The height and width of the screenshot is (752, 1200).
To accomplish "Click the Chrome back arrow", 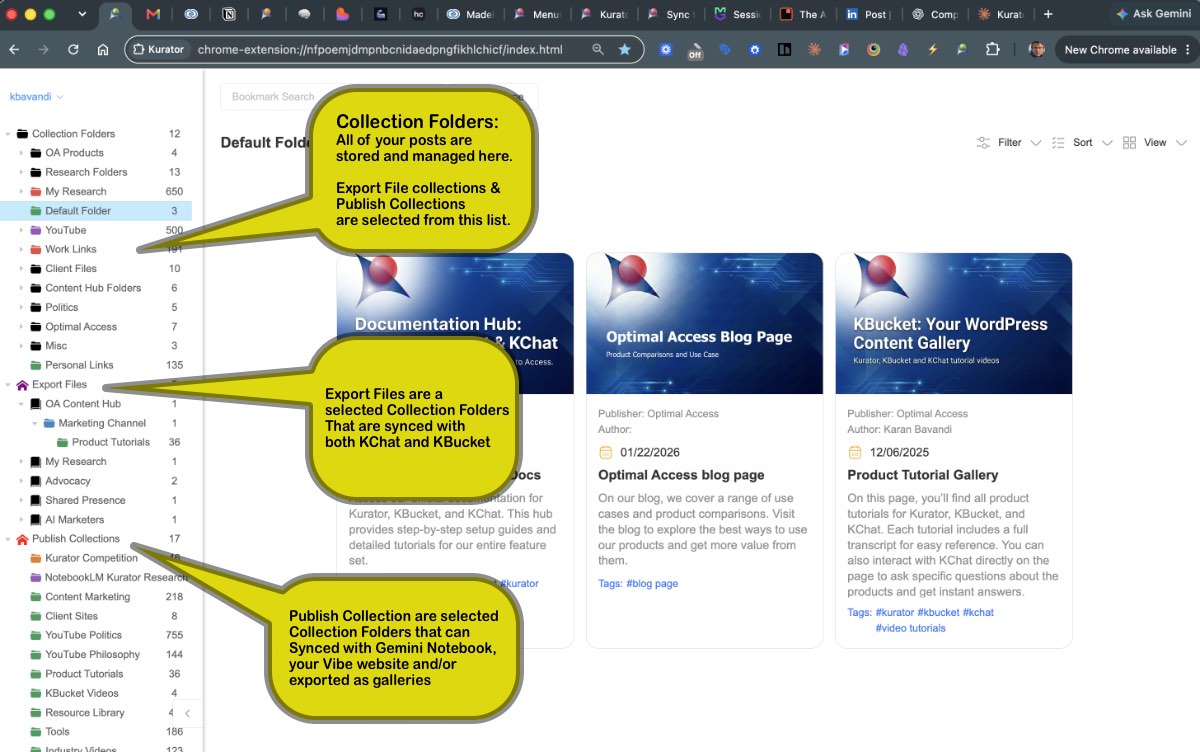I will tap(15, 49).
